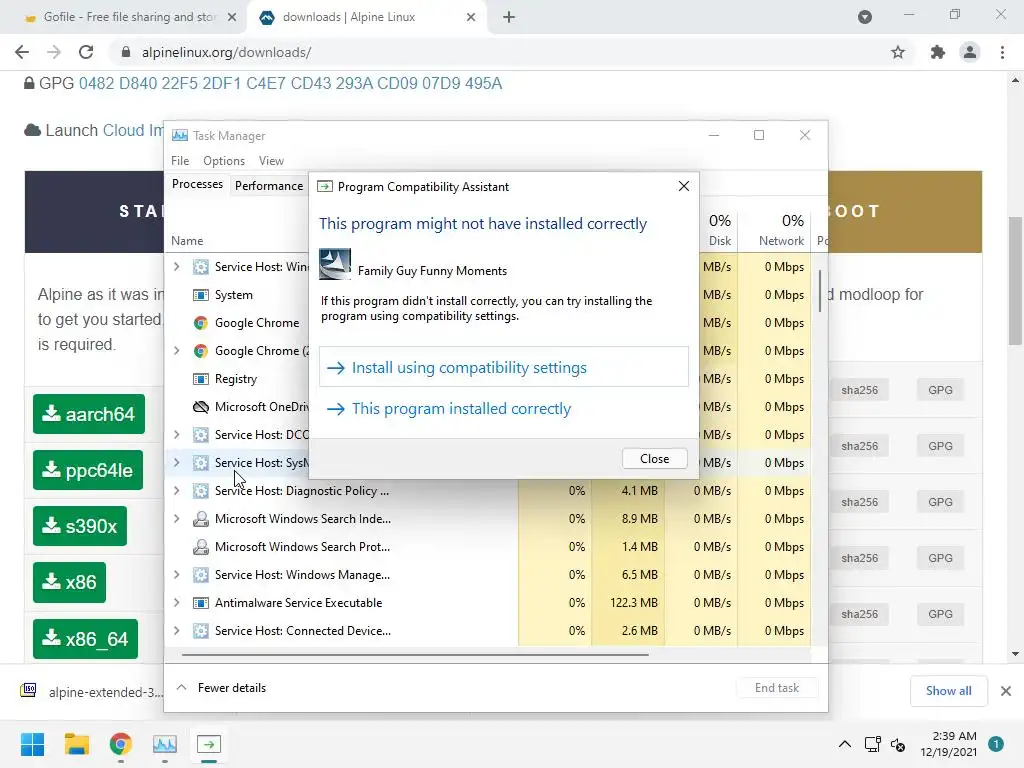
Task: Close Chrome downloads bar
Action: 1006,691
